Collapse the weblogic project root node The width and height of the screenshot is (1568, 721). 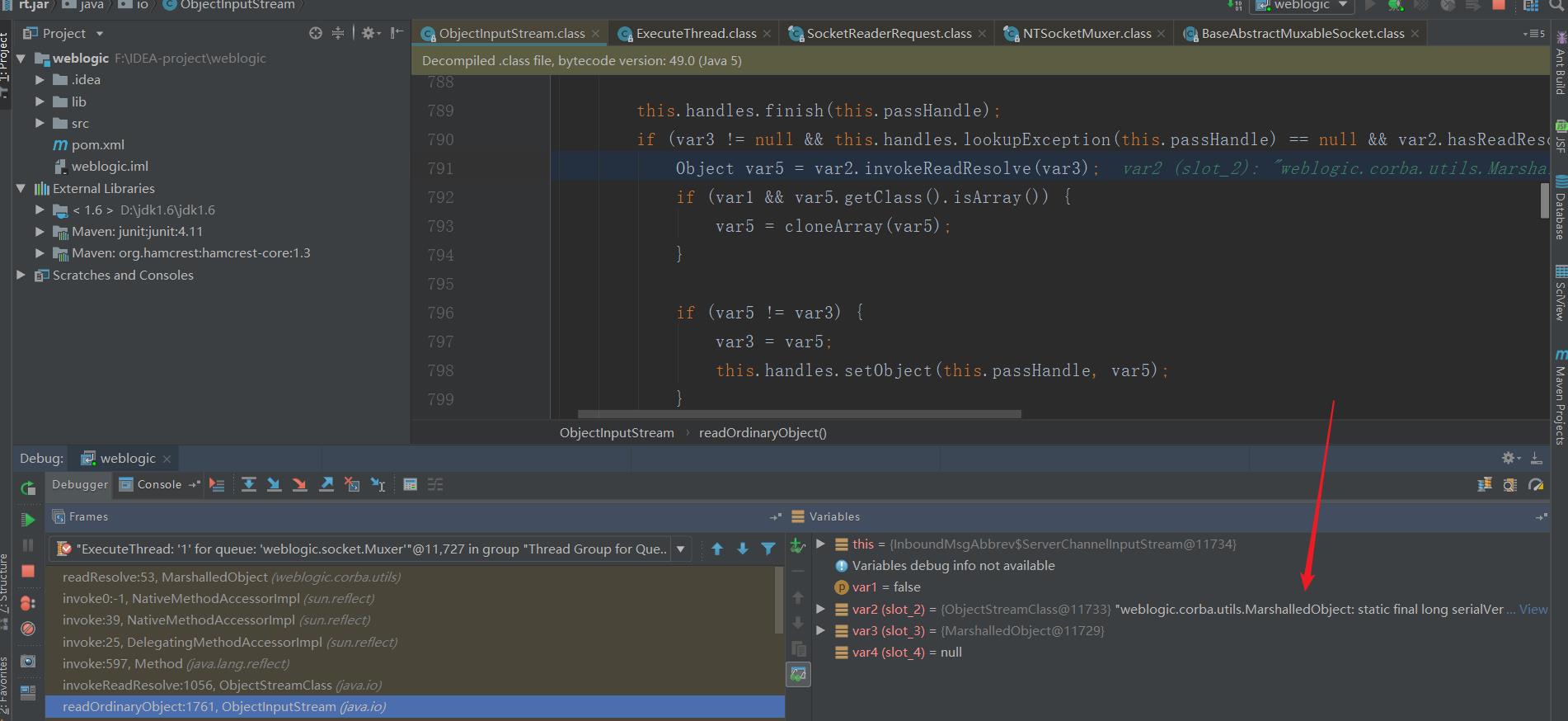(x=21, y=59)
